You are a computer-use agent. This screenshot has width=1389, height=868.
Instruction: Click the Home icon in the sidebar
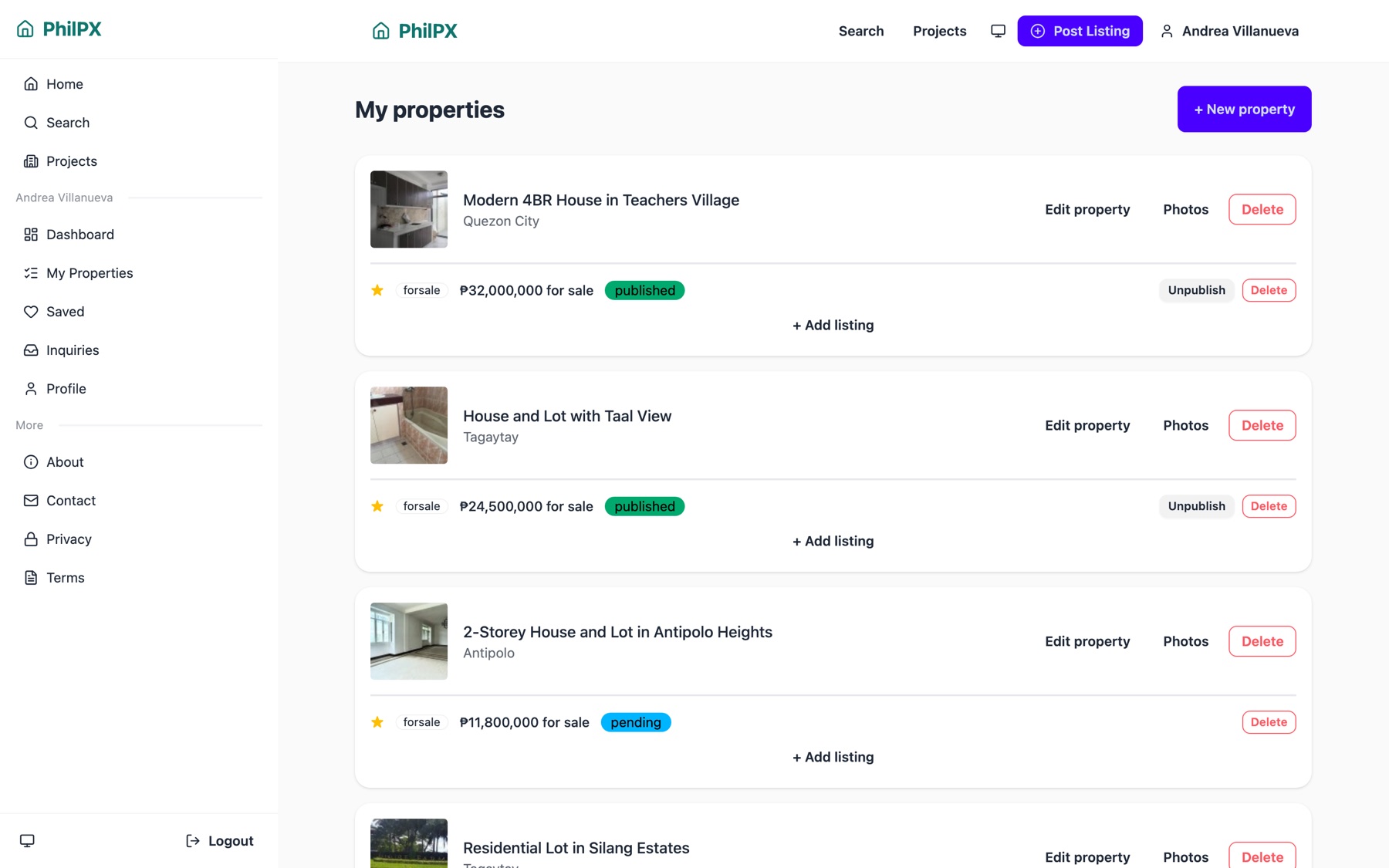tap(31, 84)
